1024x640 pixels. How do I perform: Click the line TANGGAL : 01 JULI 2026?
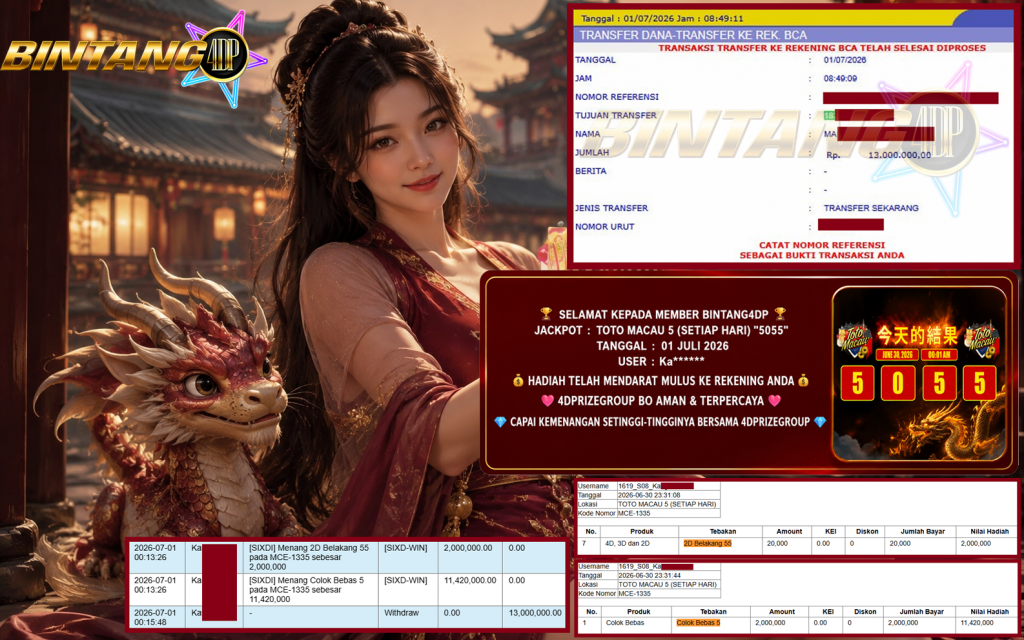[x=662, y=346]
